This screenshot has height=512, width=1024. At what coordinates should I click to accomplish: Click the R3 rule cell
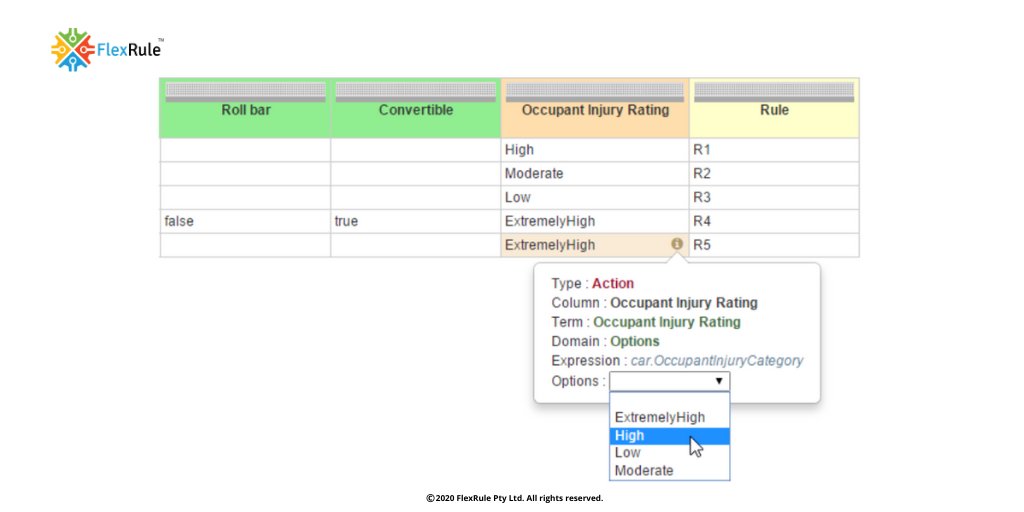(774, 197)
